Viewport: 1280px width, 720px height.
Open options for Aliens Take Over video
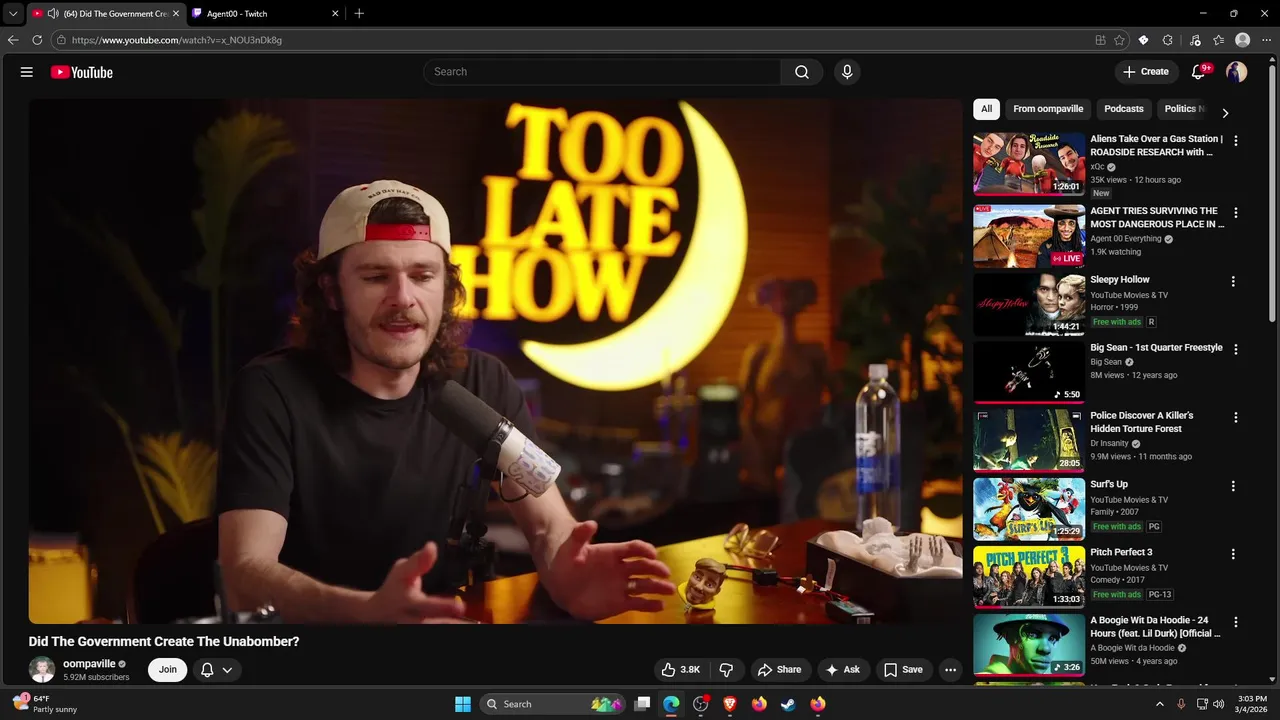point(1236,141)
